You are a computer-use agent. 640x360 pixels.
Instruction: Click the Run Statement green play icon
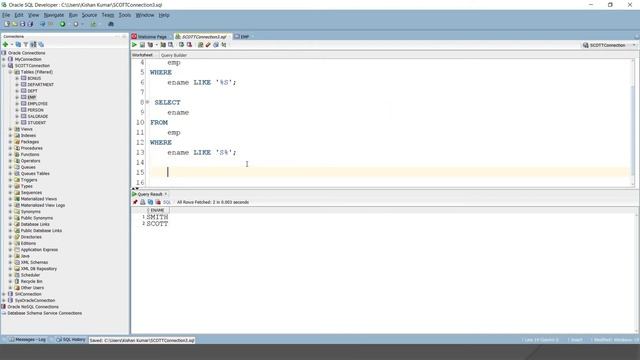point(134,44)
